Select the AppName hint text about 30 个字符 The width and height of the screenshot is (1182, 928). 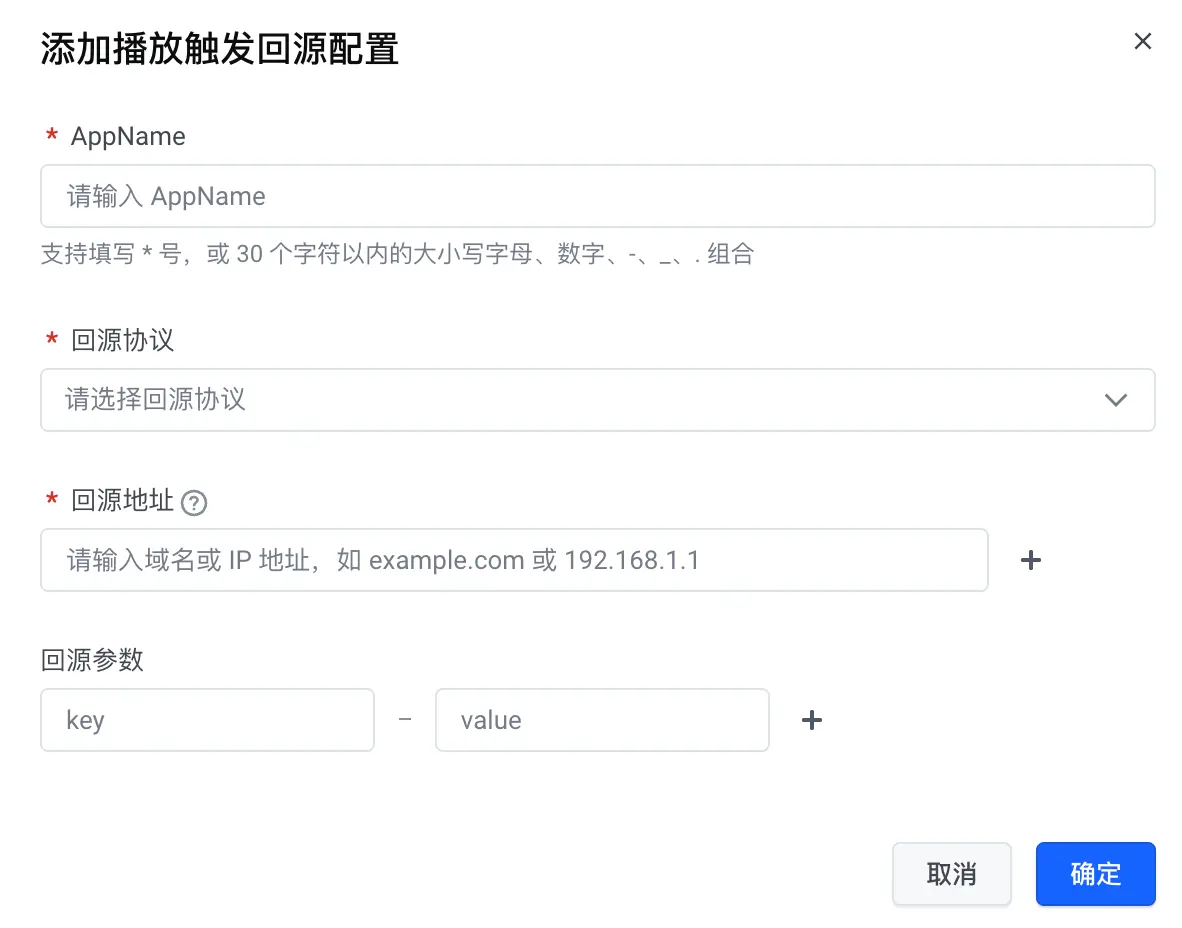(x=397, y=254)
